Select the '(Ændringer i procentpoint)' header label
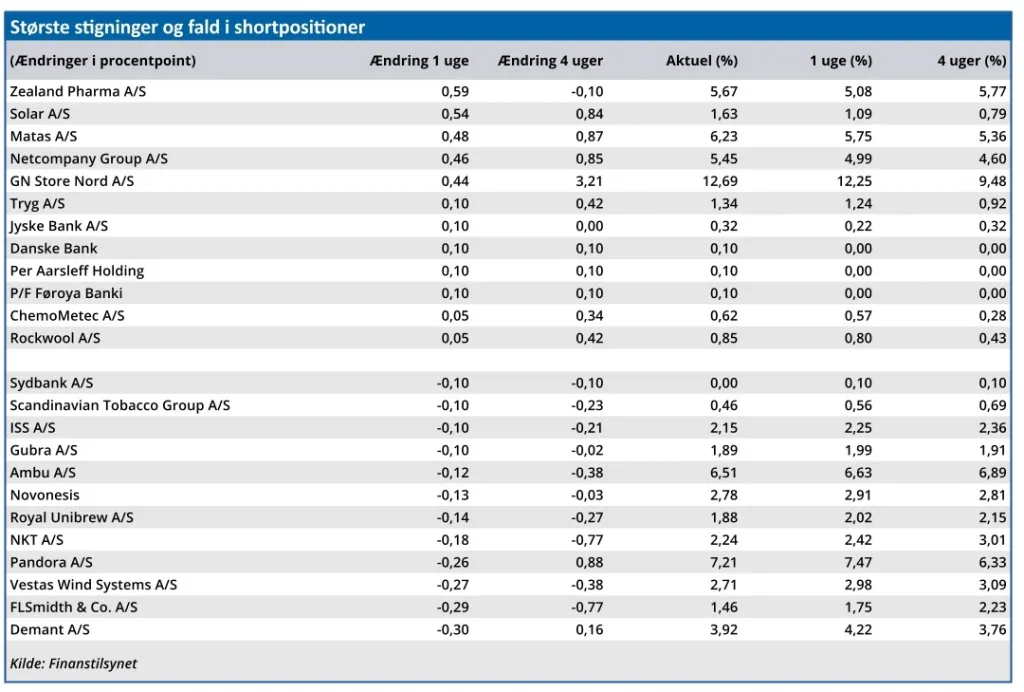This screenshot has height=692, width=1024. point(102,61)
